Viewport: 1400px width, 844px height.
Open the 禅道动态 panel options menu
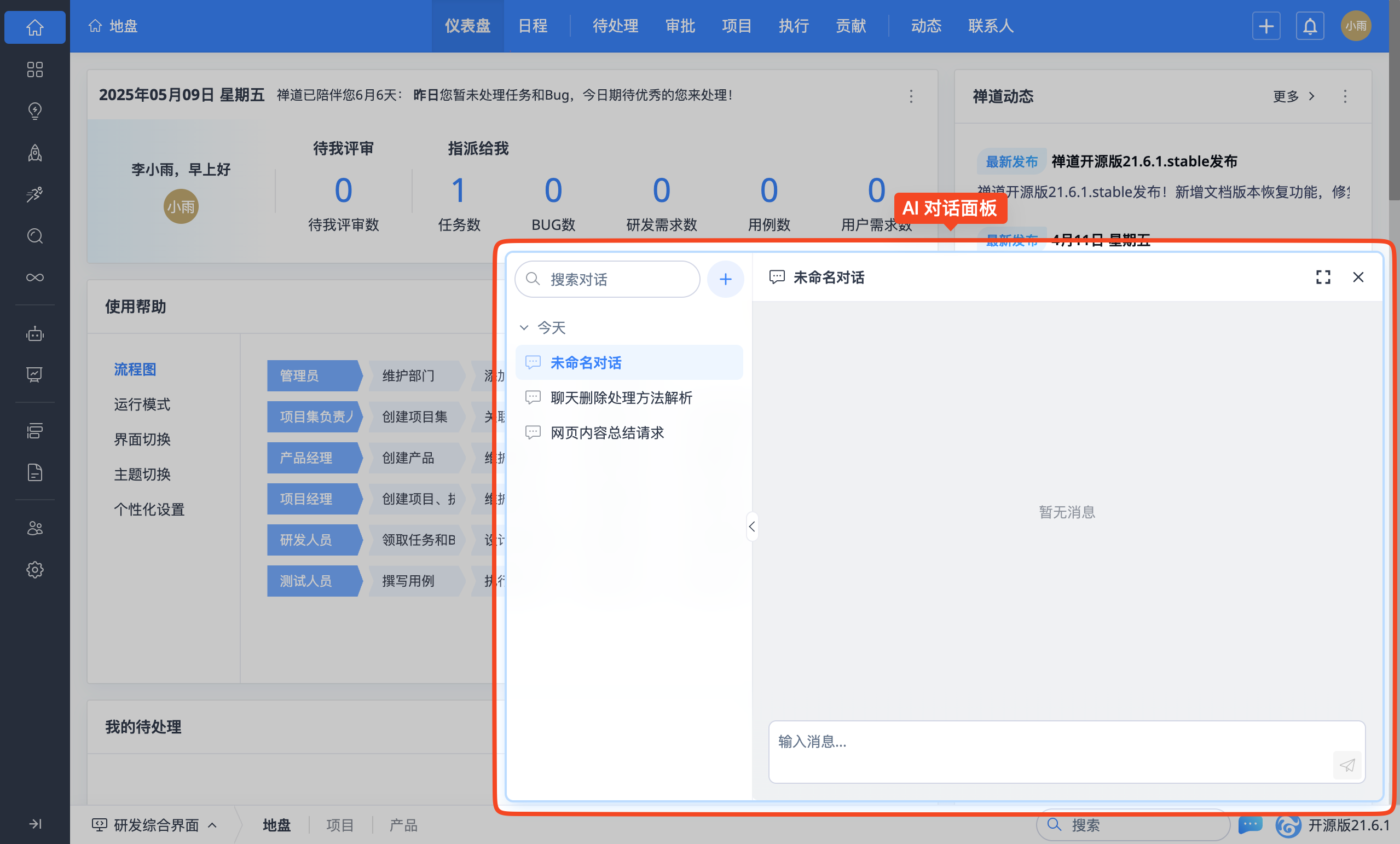click(x=1344, y=97)
